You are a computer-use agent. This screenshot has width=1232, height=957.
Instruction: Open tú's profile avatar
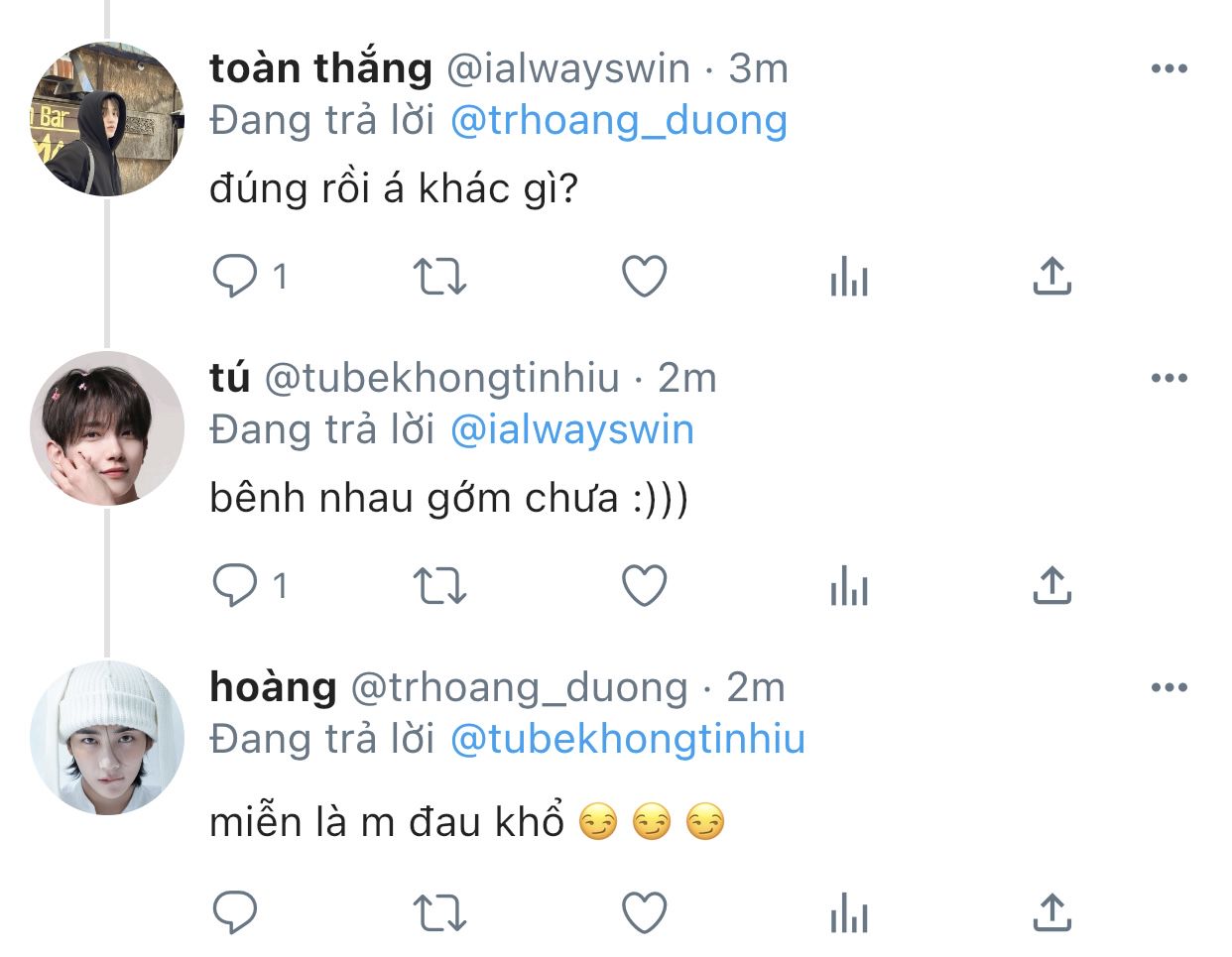pos(107,428)
